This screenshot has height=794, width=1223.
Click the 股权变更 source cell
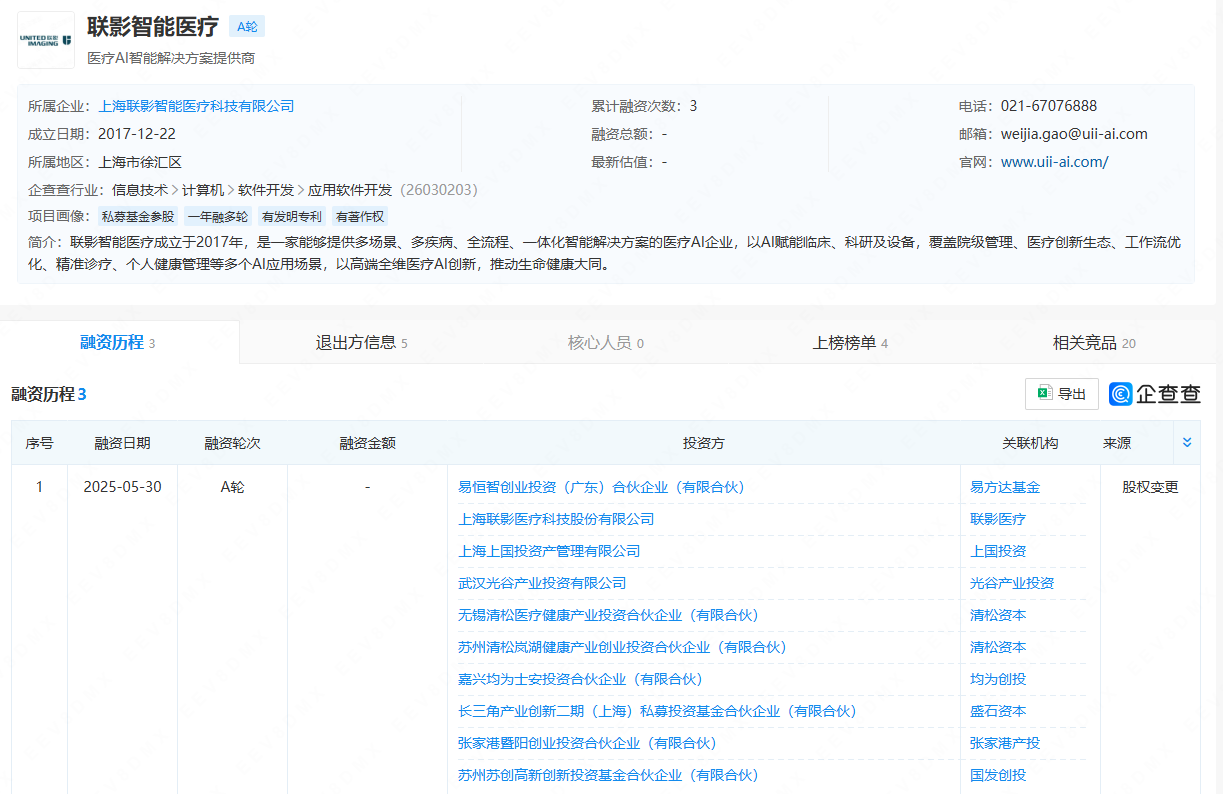[1150, 487]
